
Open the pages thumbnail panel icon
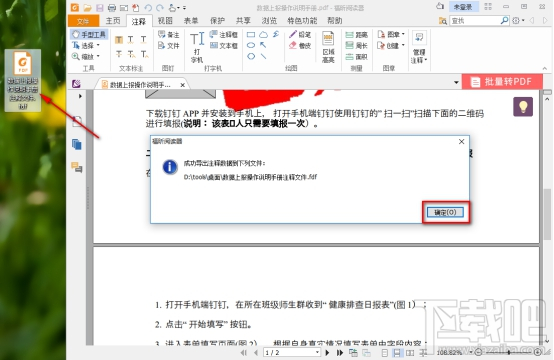point(77,144)
